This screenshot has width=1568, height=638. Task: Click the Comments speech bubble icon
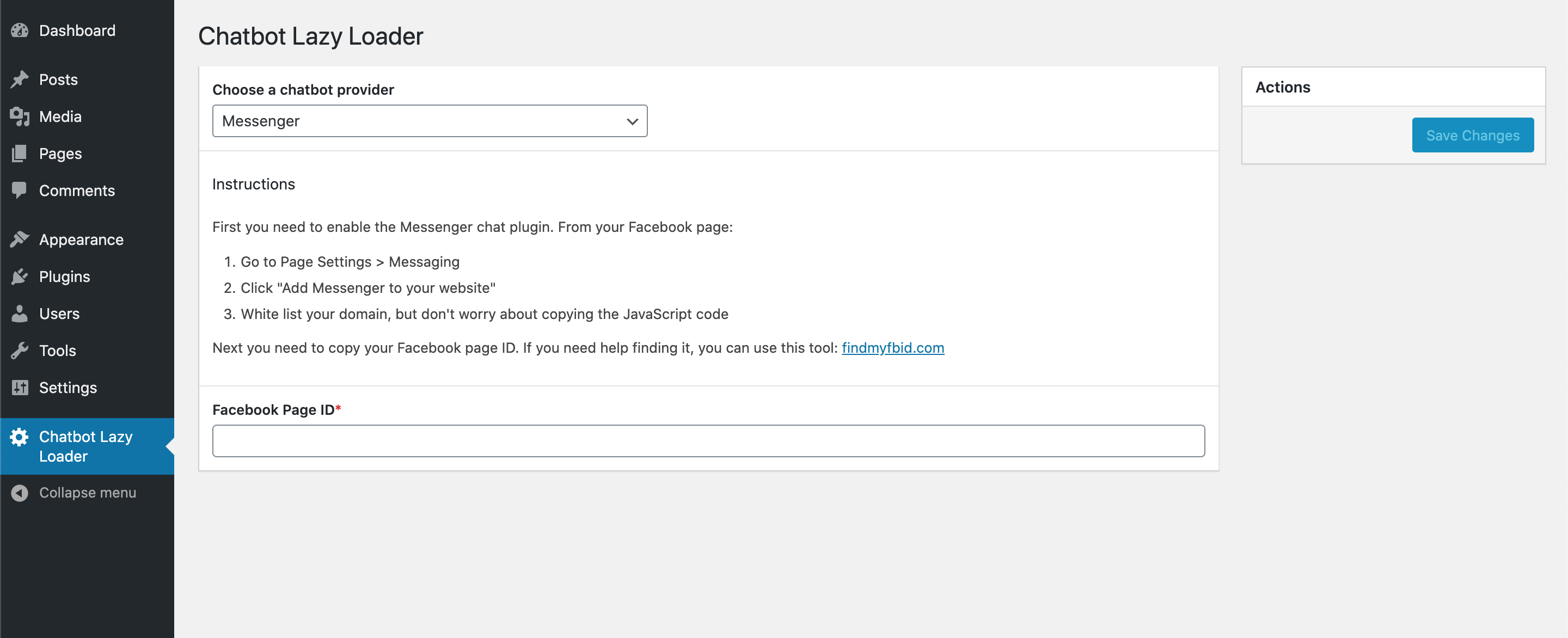pyautogui.click(x=20, y=191)
